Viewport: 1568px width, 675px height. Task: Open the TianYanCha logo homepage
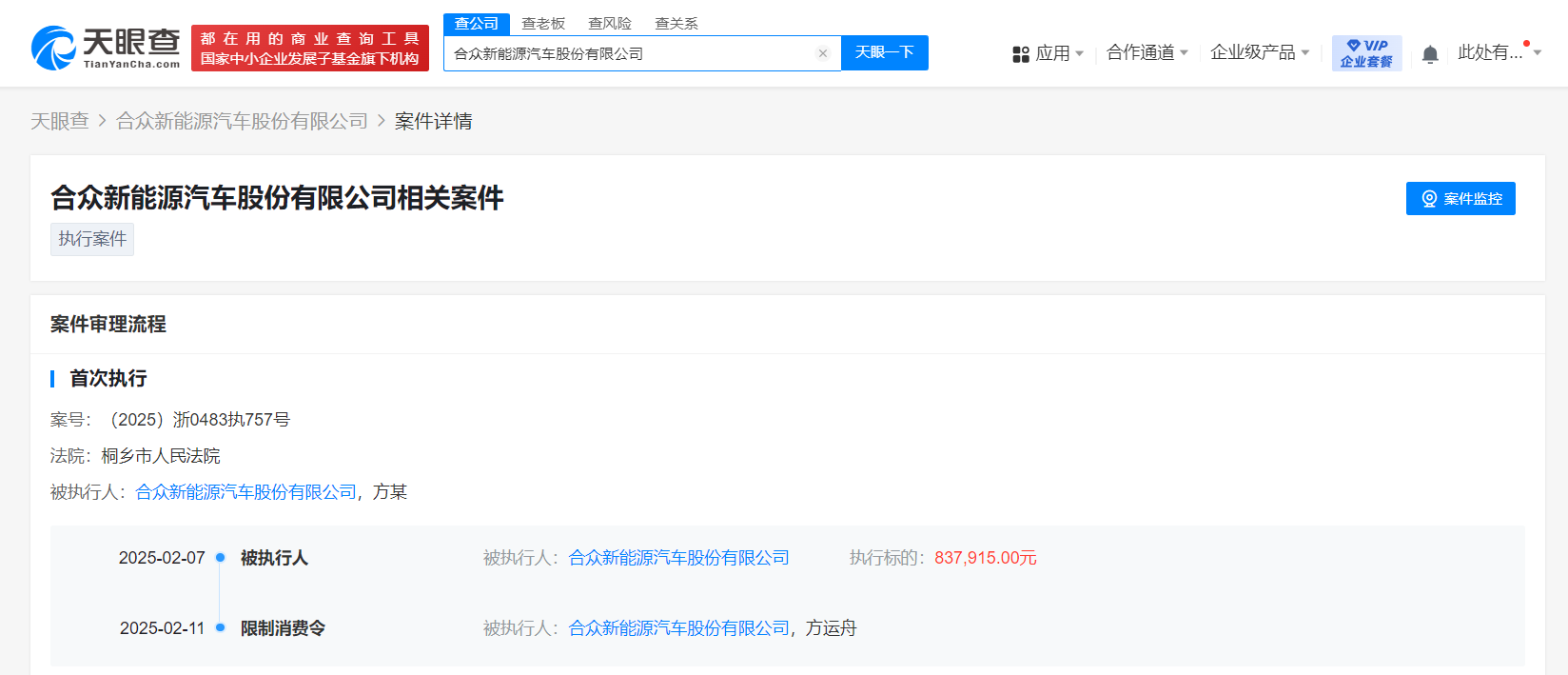click(x=106, y=48)
